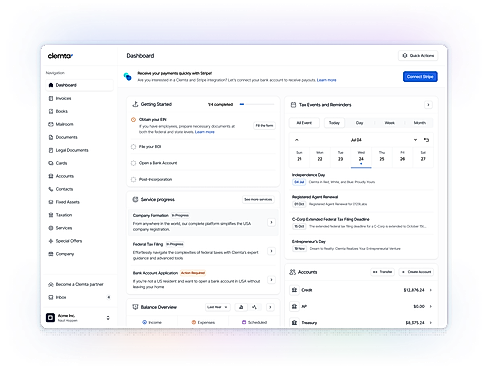
Task: Open Books icon in sidebar
Action: pos(51,111)
